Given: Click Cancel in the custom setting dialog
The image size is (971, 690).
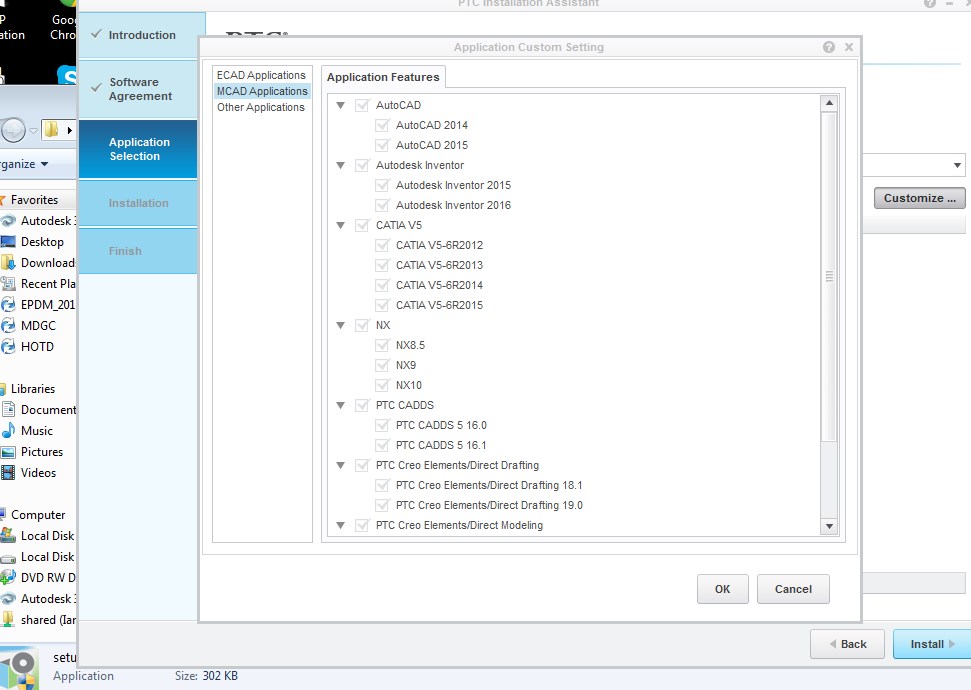Looking at the screenshot, I should [x=793, y=589].
